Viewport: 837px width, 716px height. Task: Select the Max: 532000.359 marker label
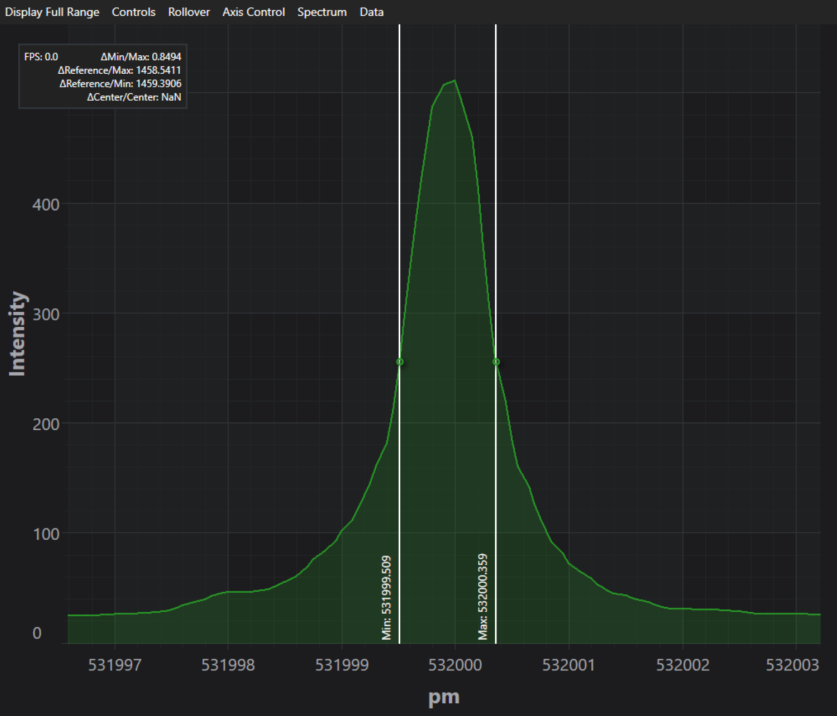click(483, 597)
